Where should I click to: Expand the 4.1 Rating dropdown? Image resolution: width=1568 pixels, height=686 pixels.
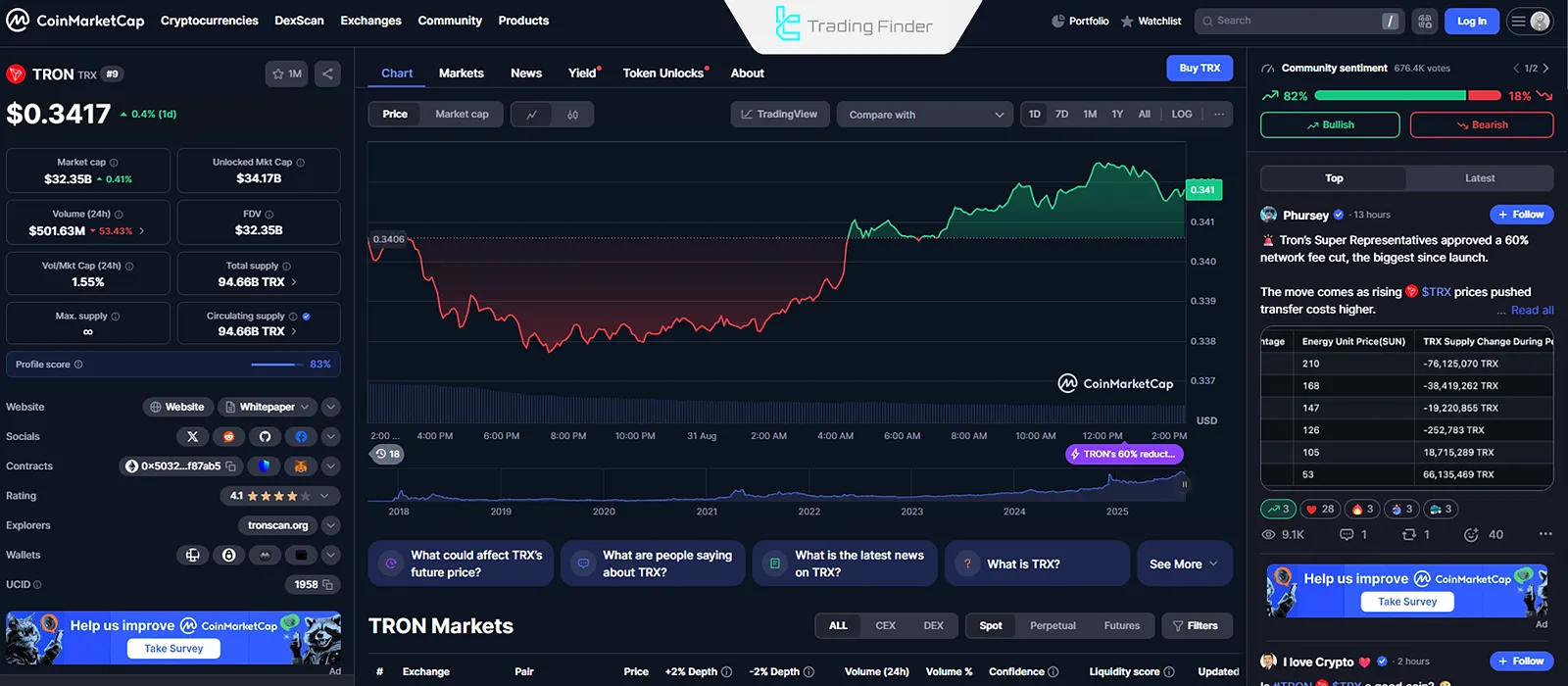280,496
